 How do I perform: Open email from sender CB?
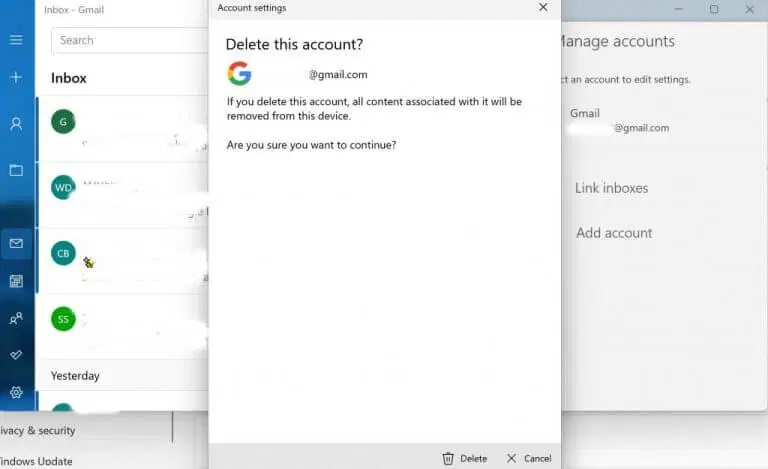point(122,261)
